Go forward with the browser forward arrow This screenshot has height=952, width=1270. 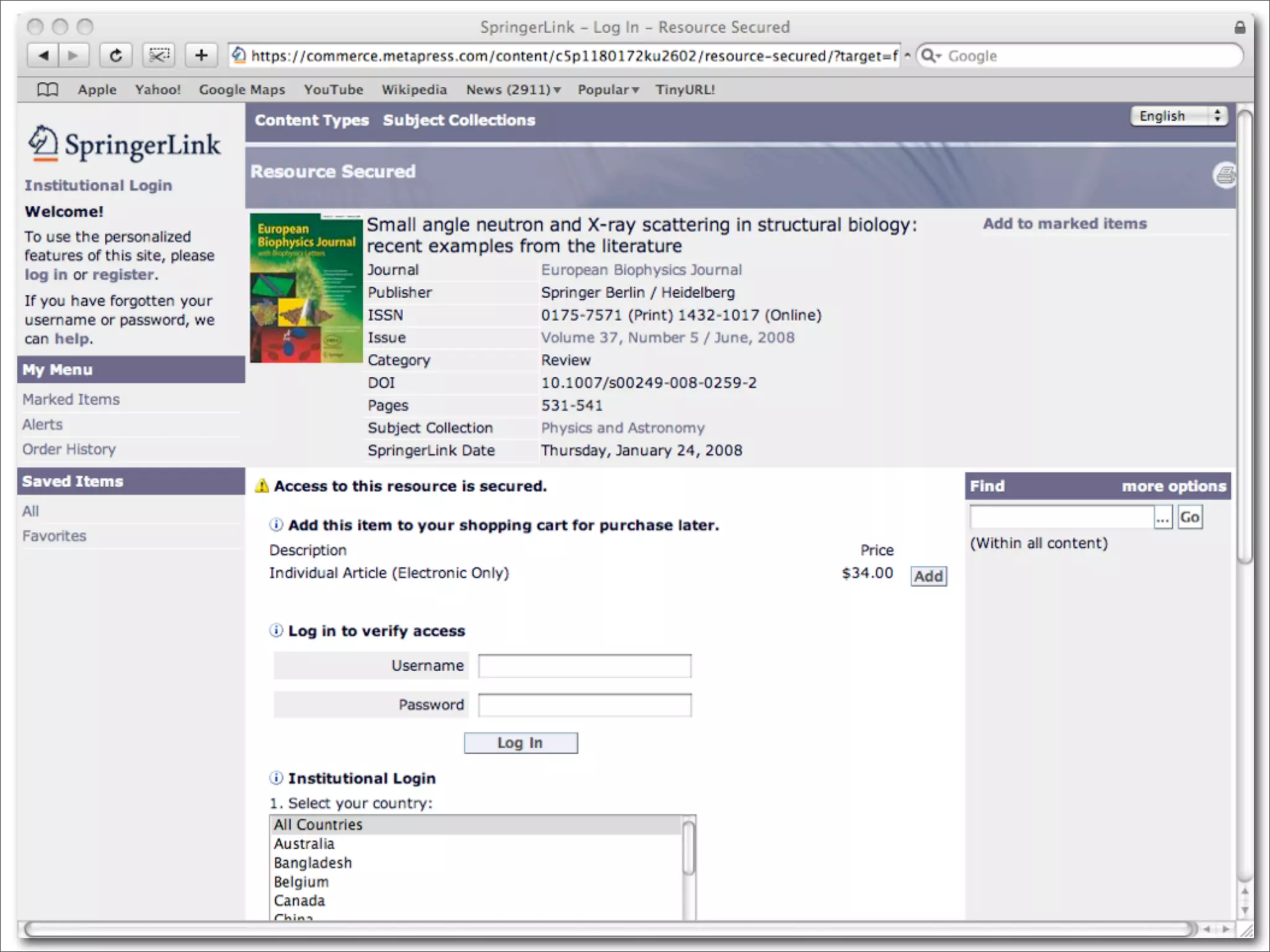(74, 56)
